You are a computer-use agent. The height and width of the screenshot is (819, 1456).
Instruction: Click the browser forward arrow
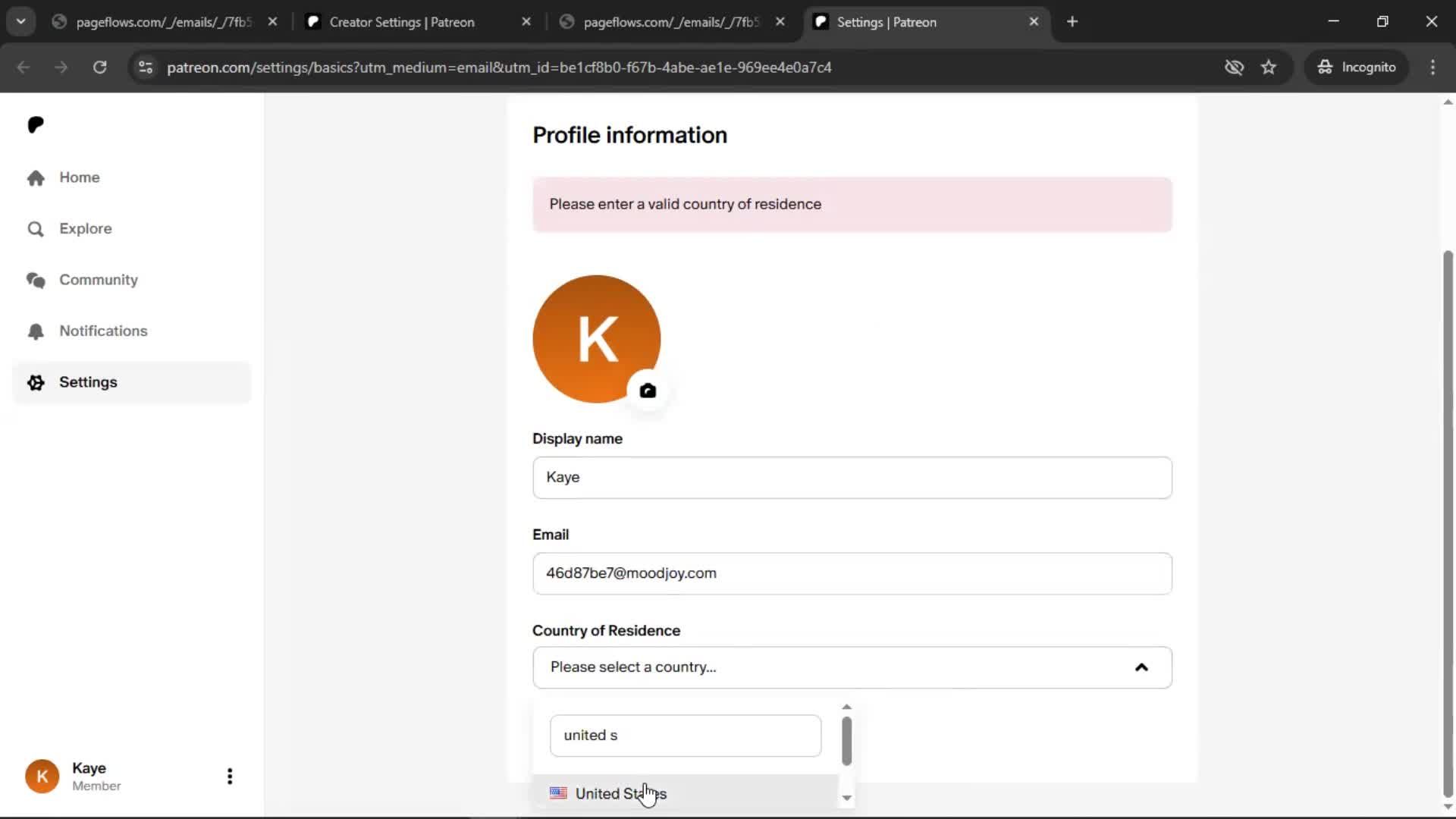coord(61,67)
